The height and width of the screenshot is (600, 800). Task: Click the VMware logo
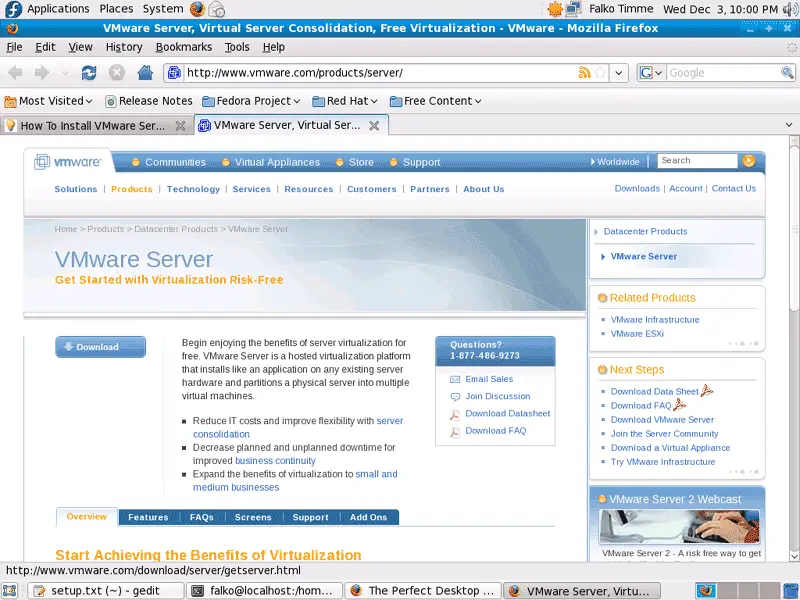[67, 162]
